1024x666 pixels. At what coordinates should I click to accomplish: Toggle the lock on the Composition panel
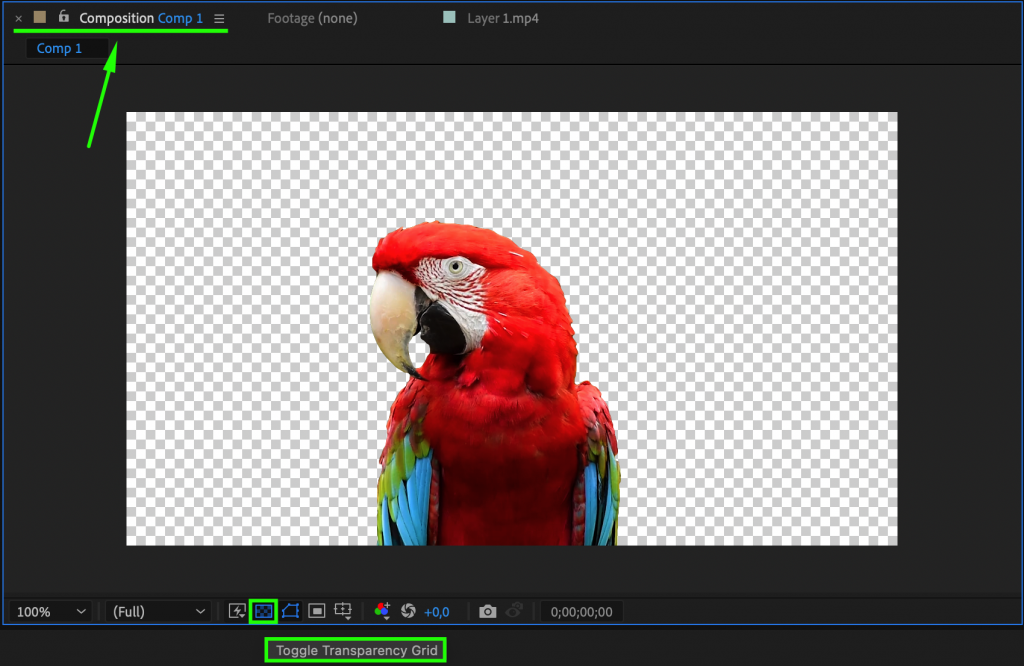pos(63,17)
